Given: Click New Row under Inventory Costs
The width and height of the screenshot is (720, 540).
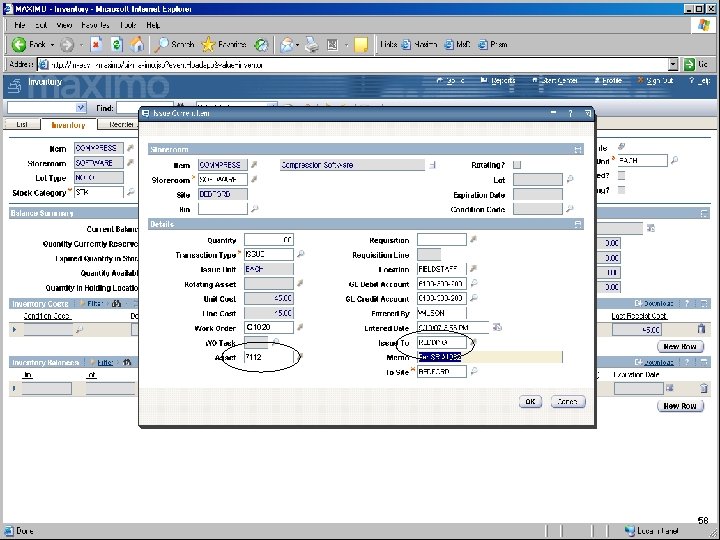Looking at the screenshot, I should pyautogui.click(x=680, y=347).
